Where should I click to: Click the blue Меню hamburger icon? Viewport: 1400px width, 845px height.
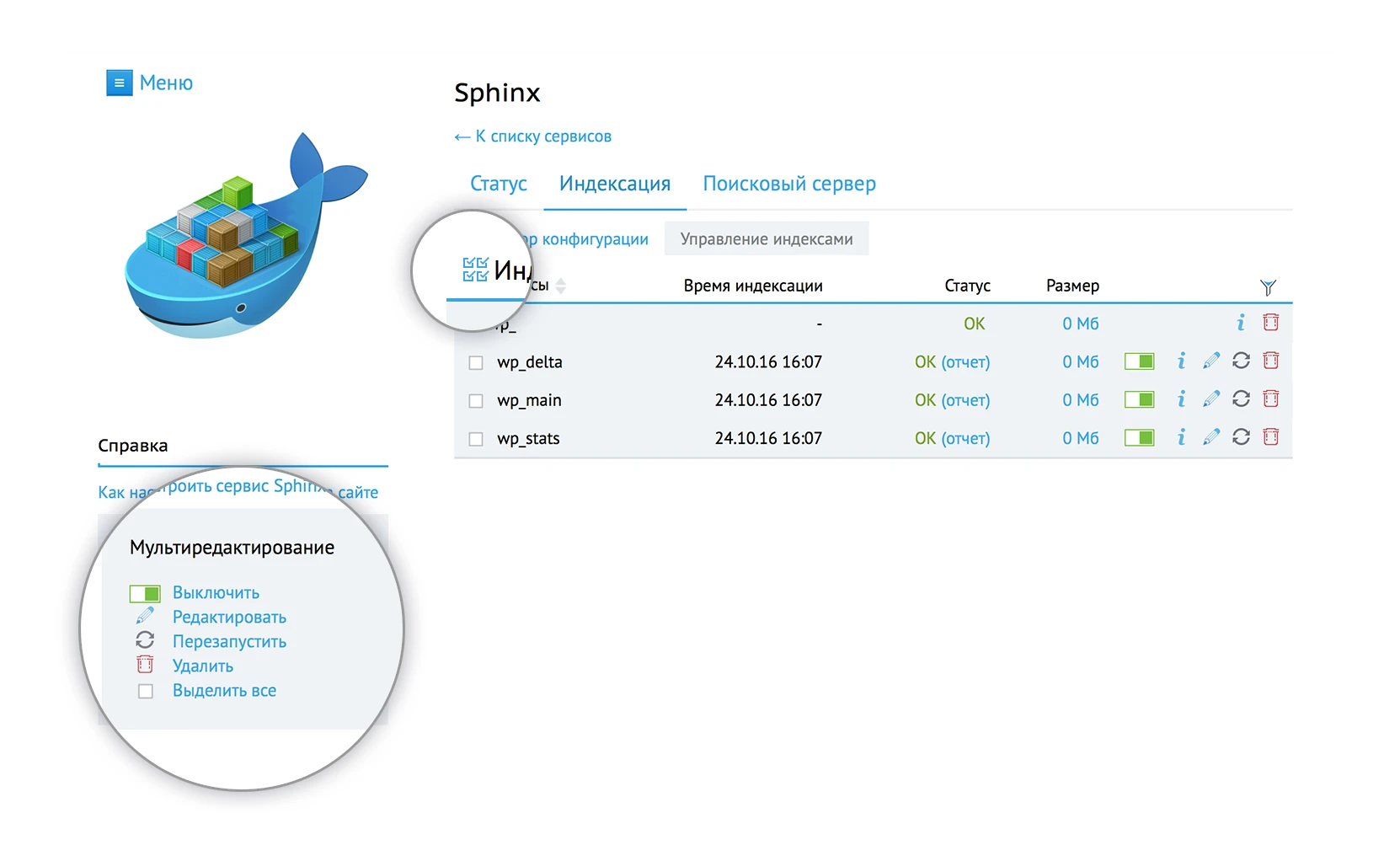[119, 83]
